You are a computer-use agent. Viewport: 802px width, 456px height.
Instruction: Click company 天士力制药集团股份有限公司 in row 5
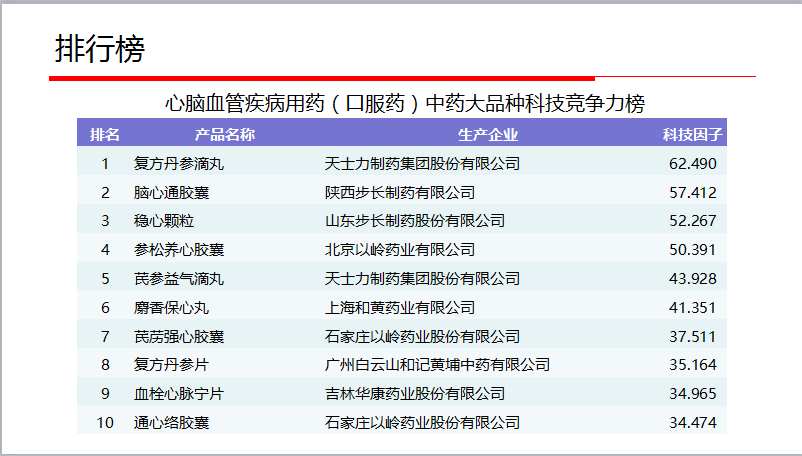click(x=422, y=279)
